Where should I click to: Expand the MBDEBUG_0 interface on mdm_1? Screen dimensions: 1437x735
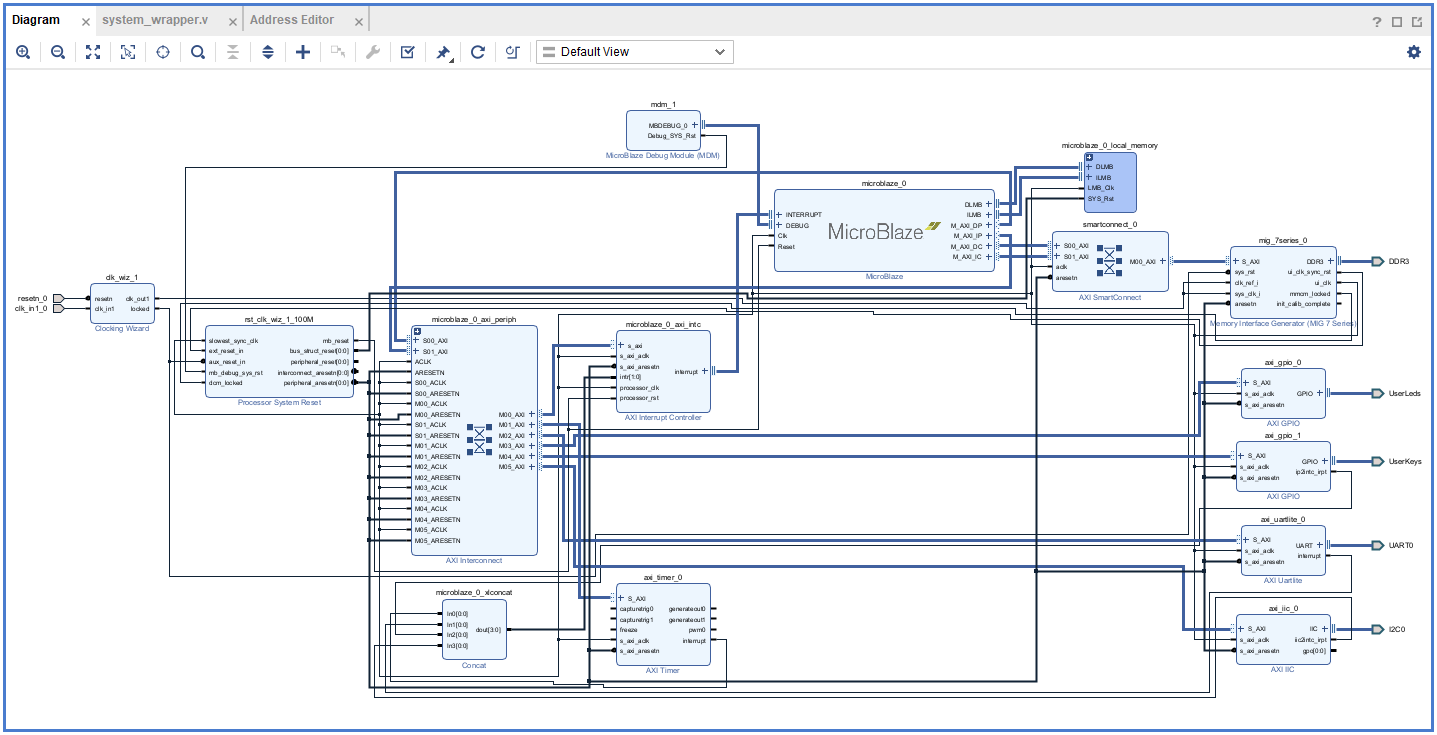(694, 125)
